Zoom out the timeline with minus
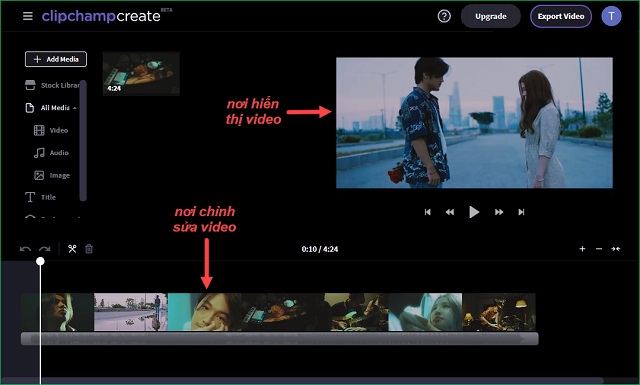The image size is (640, 385). pos(599,249)
